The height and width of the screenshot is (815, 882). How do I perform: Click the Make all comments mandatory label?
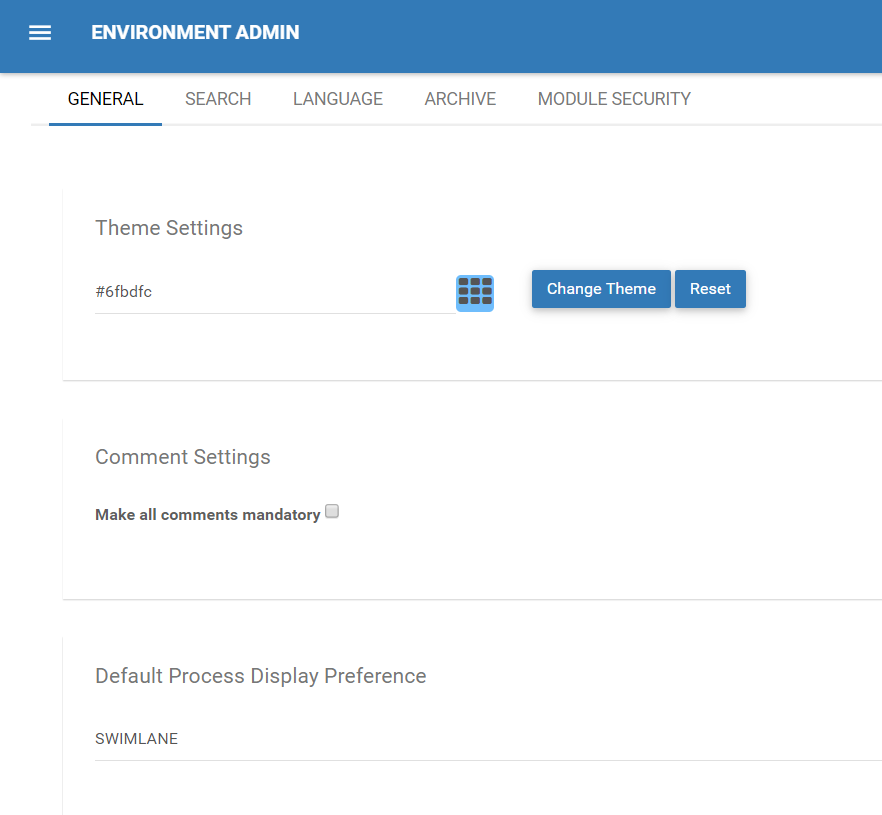[x=207, y=515]
